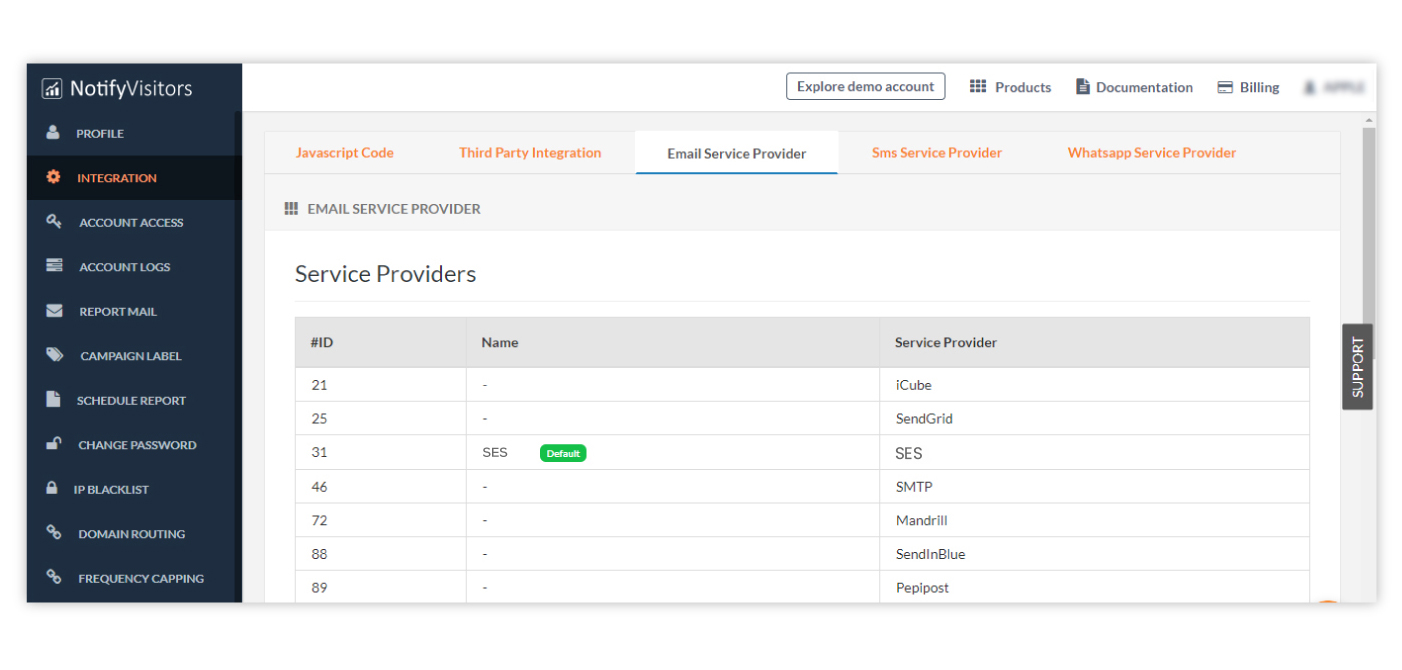Open Campaign Label in sidebar
This screenshot has height=670, width=1402.
click(134, 356)
